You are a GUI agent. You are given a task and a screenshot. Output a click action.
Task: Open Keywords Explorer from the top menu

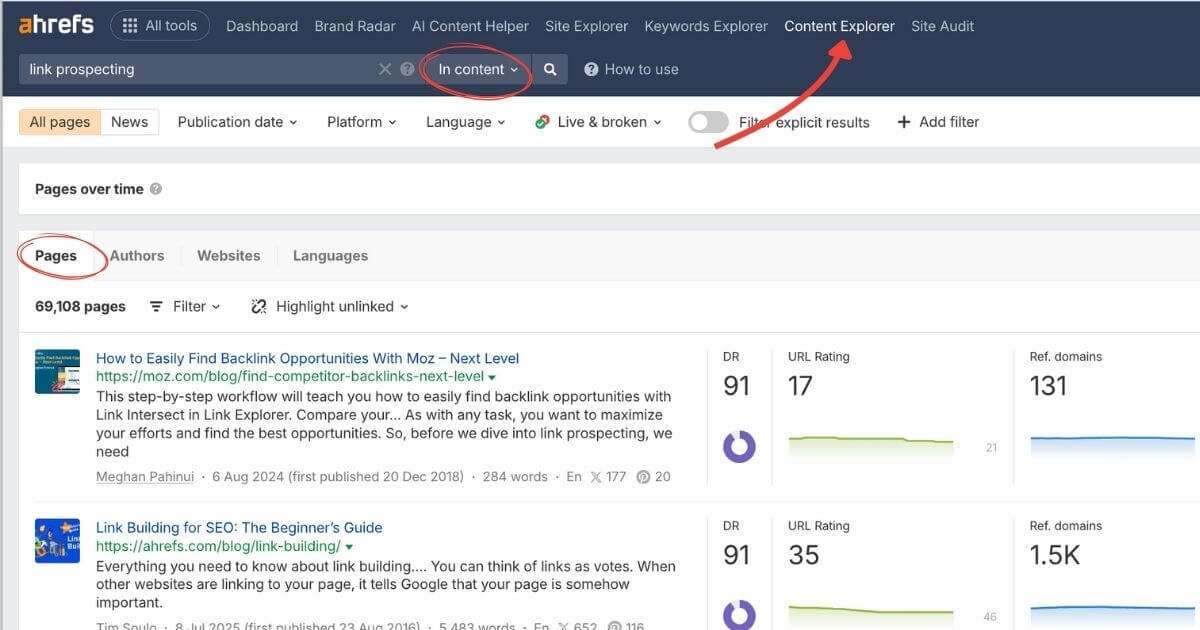[705, 25]
